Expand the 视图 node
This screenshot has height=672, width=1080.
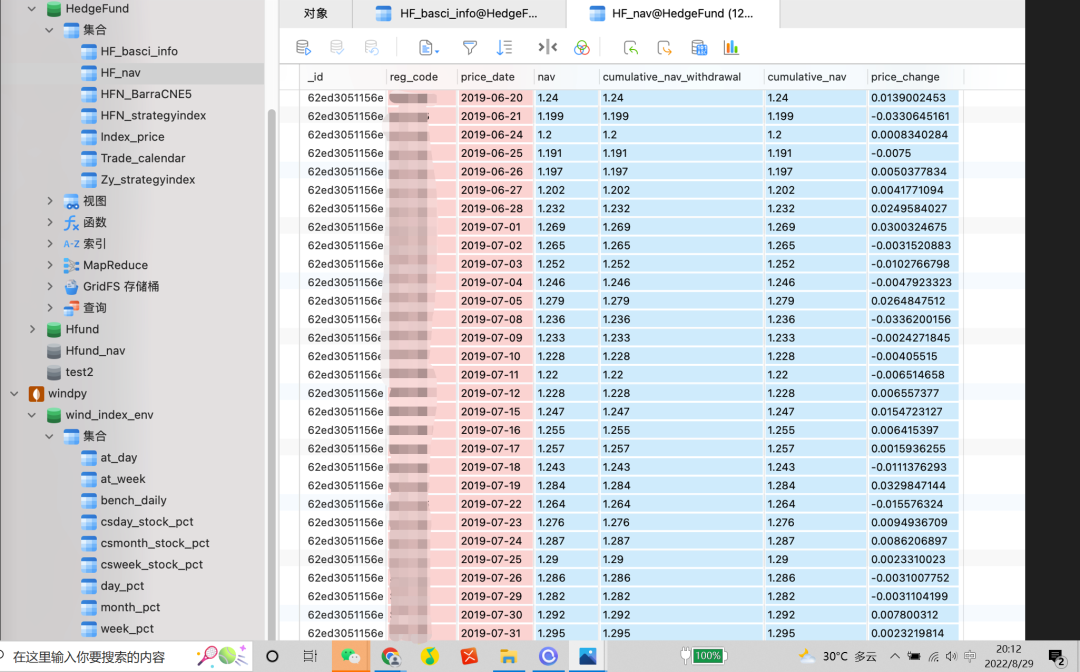tap(50, 201)
